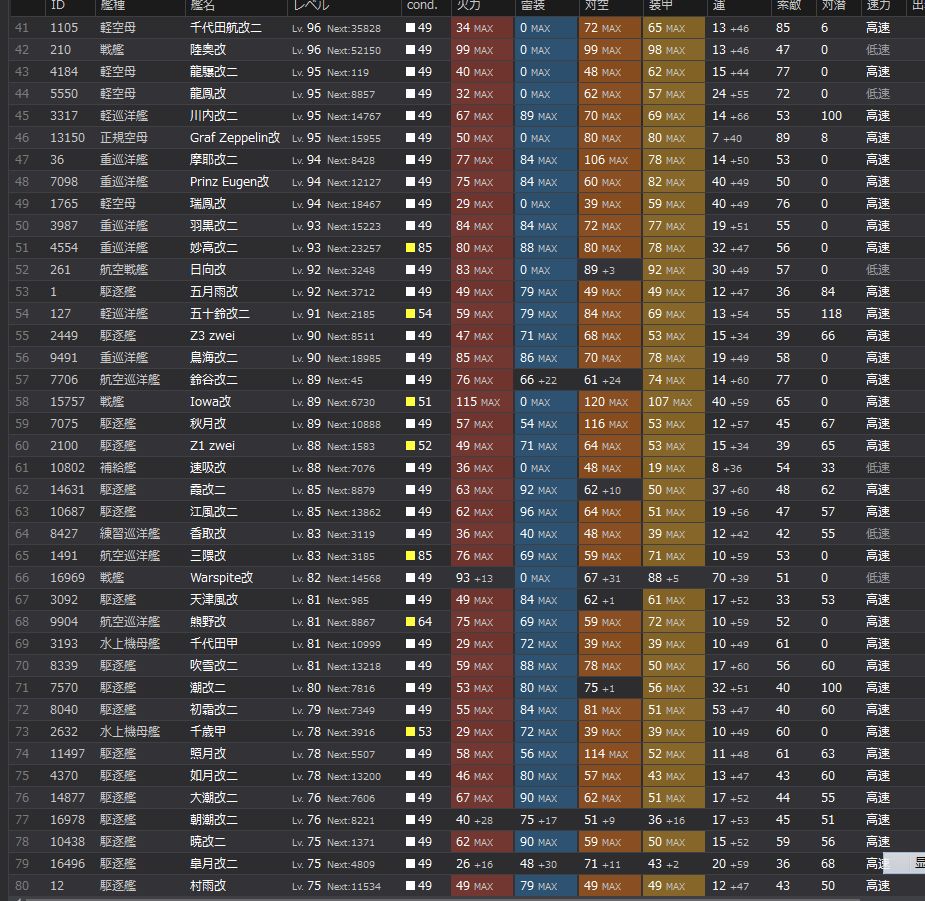Screen dimensions: 925x901
Task: Click armor cell 107 MAX of Iowa改
Action: click(674, 402)
